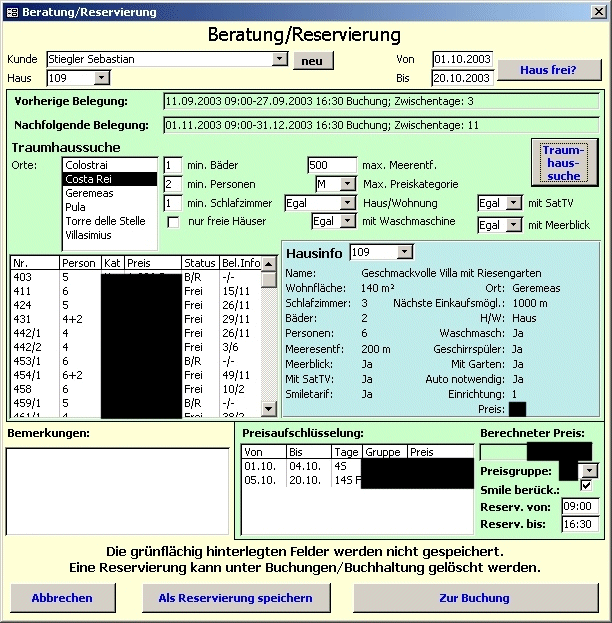Select Villasimius in the Orte list
Image resolution: width=612 pixels, height=623 pixels.
click(110, 235)
